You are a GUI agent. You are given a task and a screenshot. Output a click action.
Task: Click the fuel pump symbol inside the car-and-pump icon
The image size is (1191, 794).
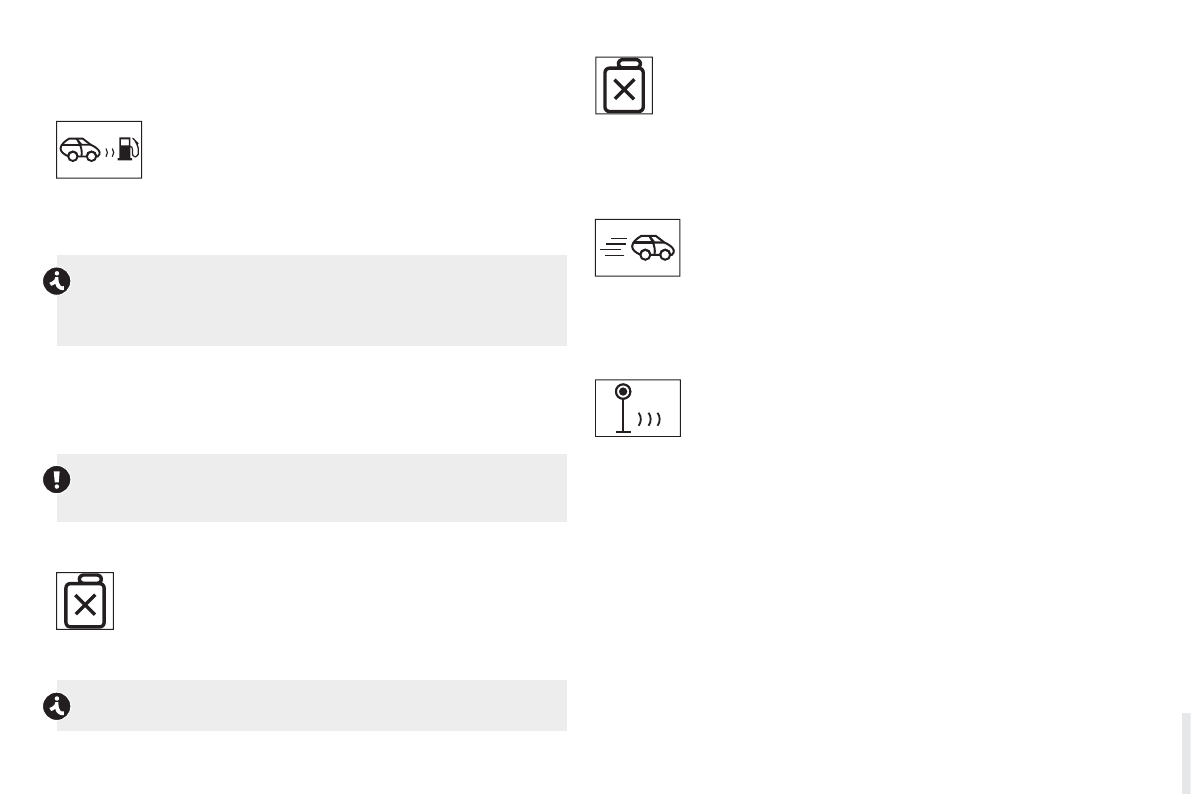click(x=127, y=150)
